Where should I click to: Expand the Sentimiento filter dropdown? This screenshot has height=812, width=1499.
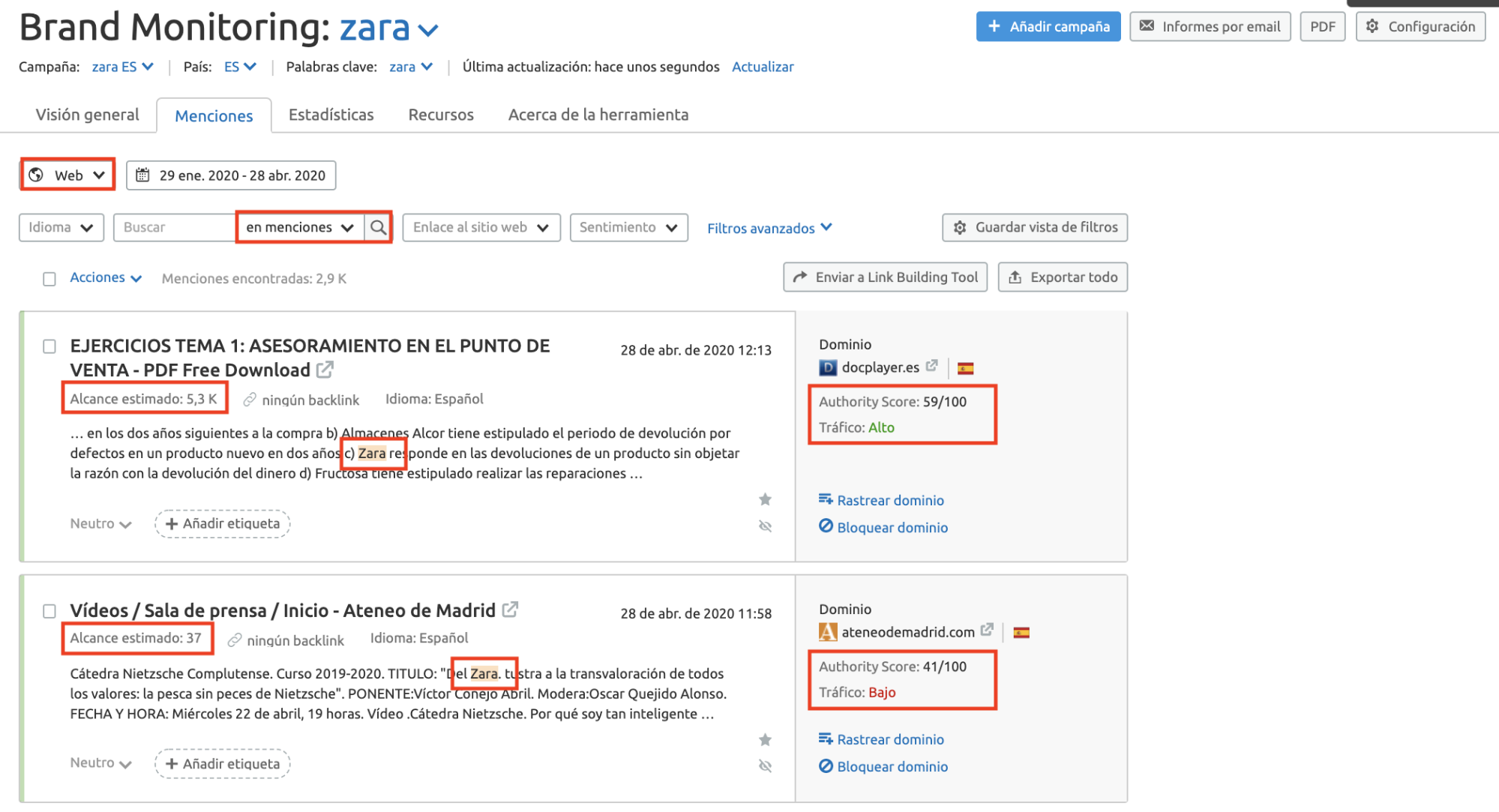point(628,227)
